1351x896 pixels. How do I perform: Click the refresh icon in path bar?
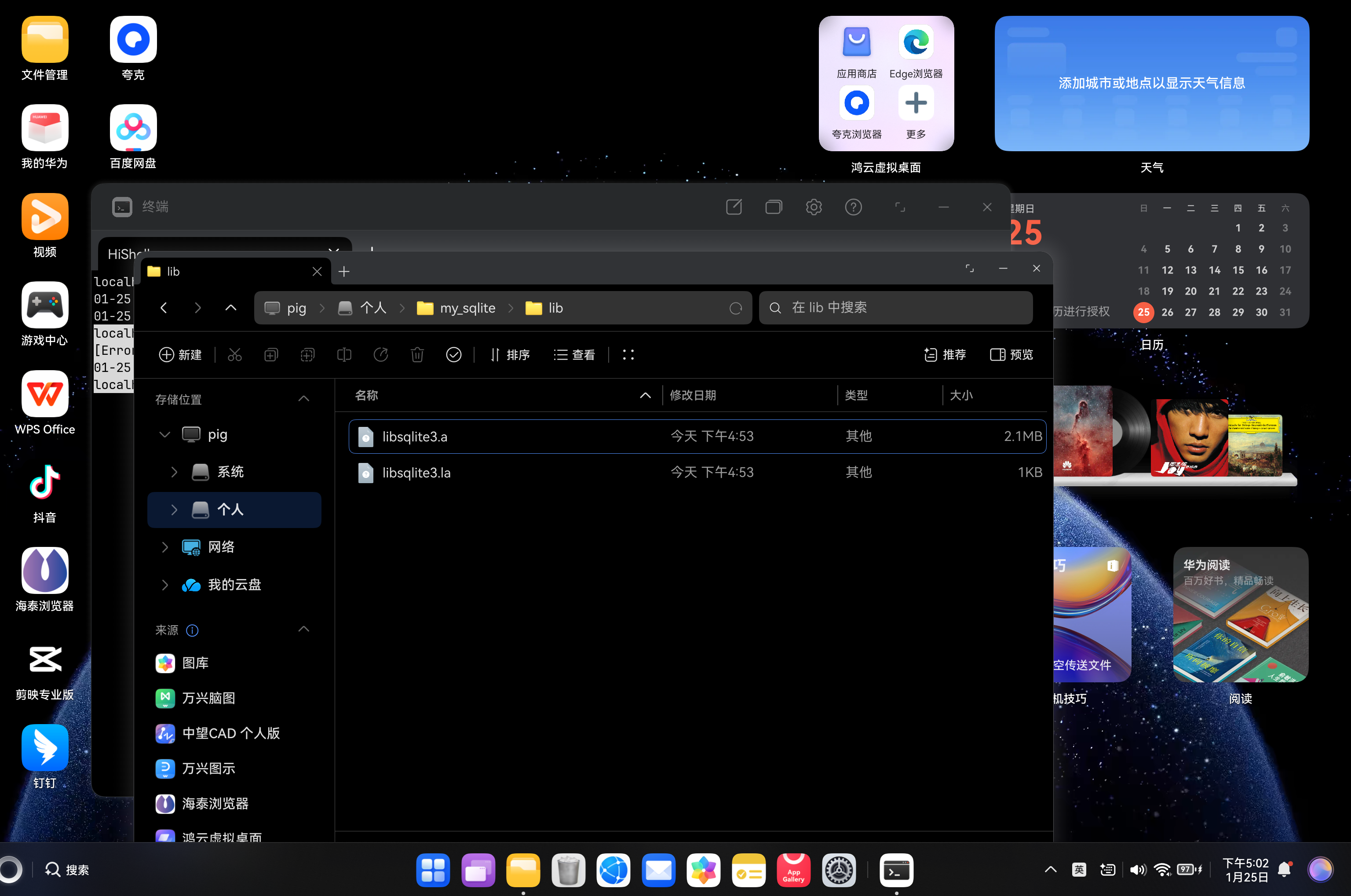click(x=735, y=309)
